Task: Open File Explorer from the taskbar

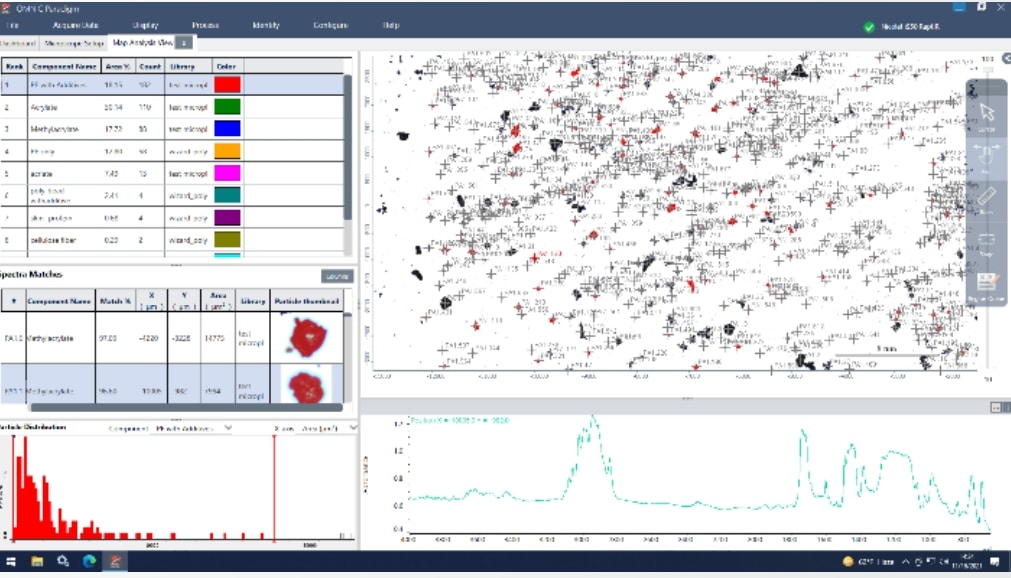Action: coord(37,561)
